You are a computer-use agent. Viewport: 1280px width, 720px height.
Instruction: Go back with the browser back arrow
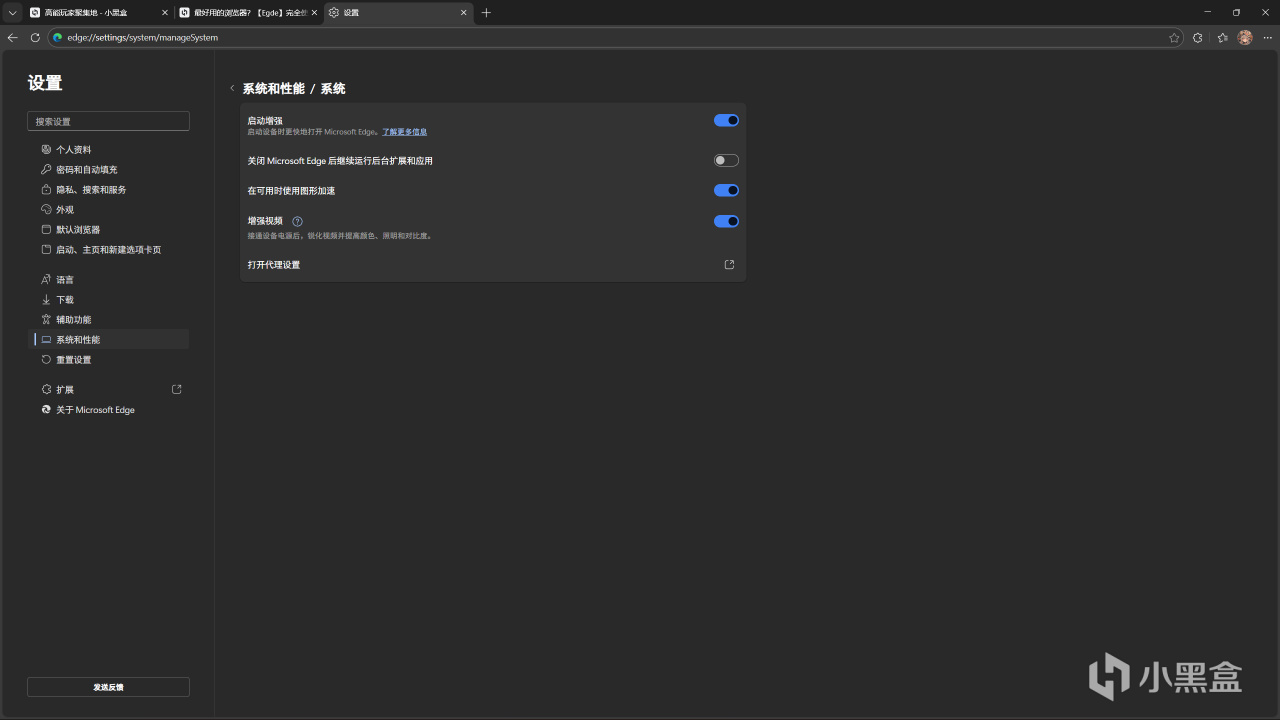tap(13, 38)
